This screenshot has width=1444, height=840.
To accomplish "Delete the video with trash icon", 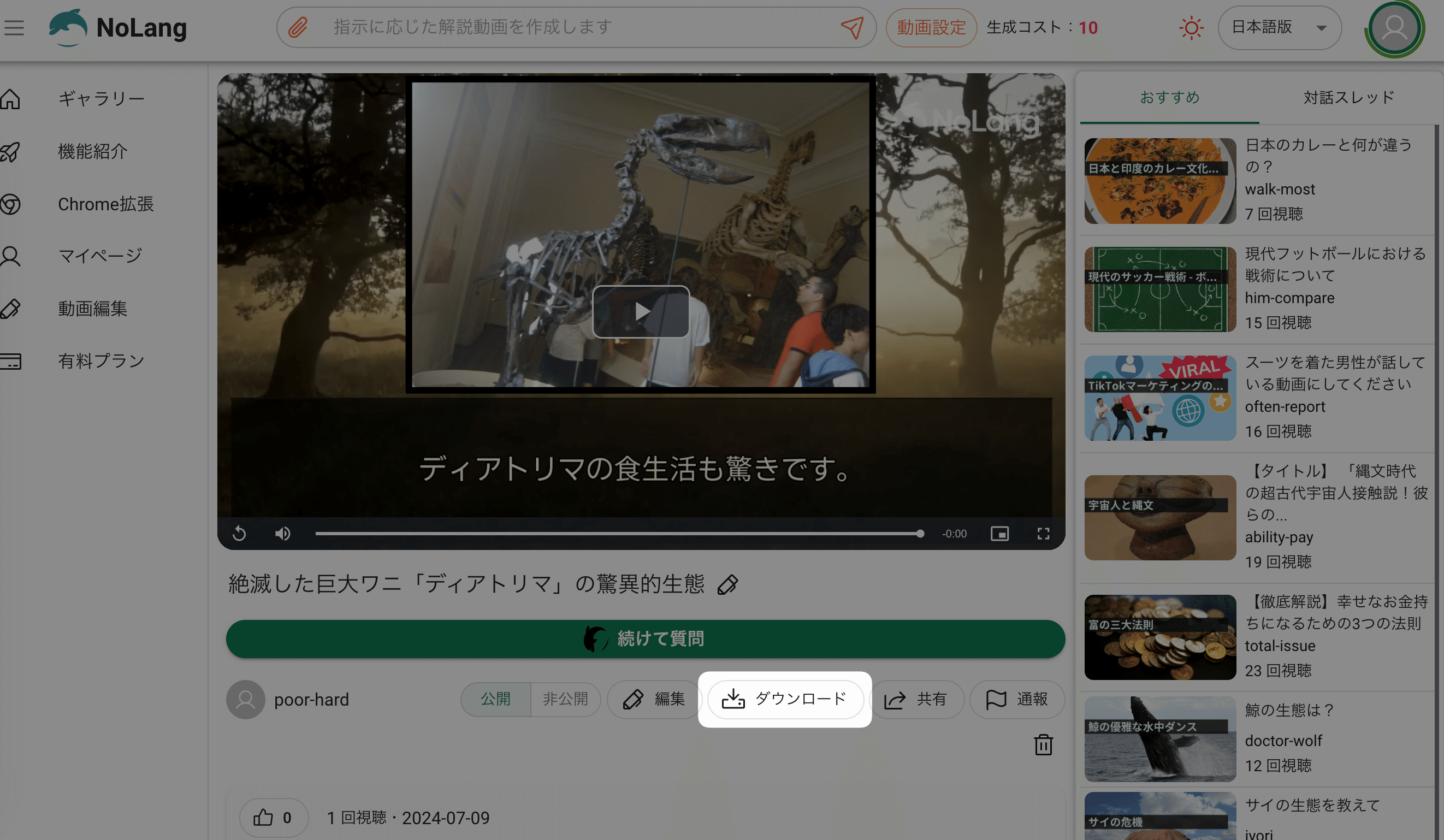I will tap(1043, 744).
